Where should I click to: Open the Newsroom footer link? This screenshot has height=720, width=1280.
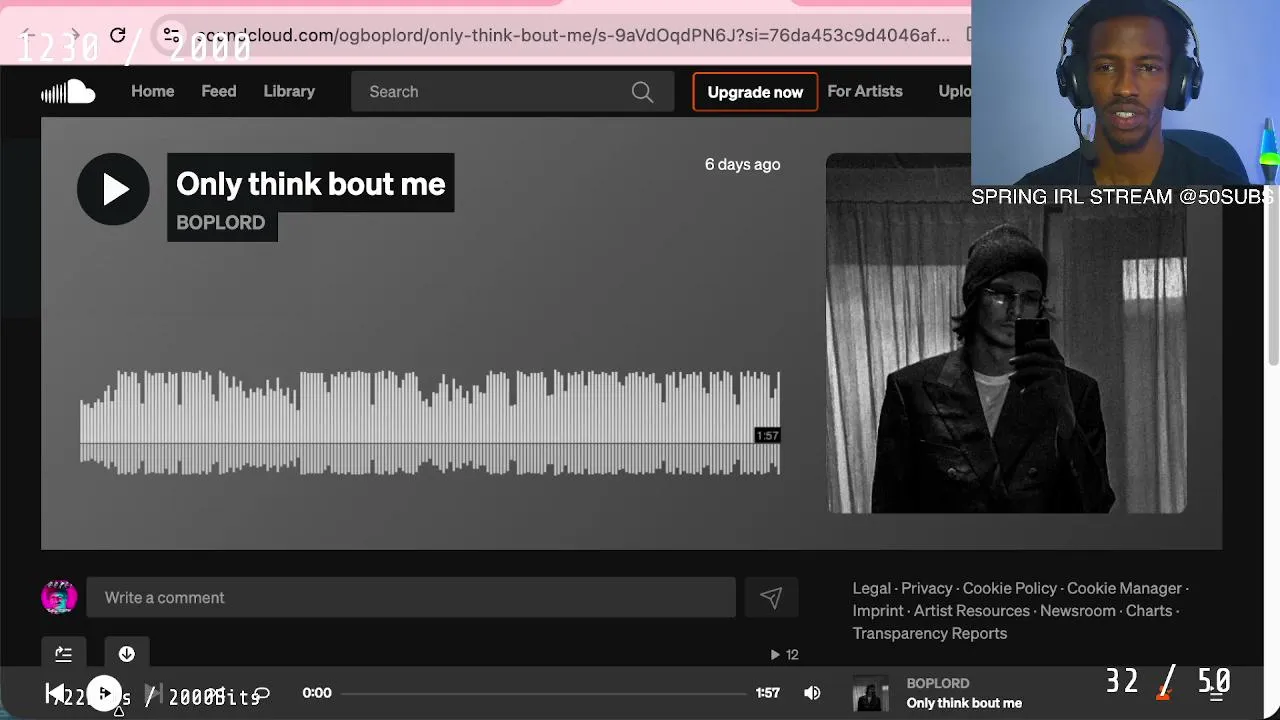coord(1078,611)
